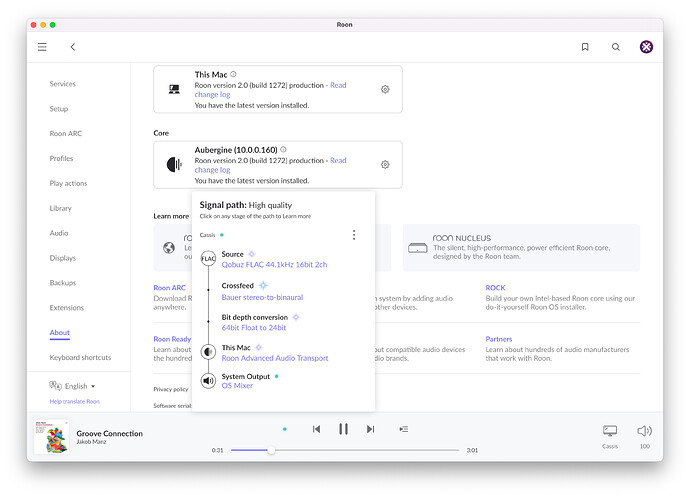Open the ROCK link
690x497 pixels.
tap(495, 287)
